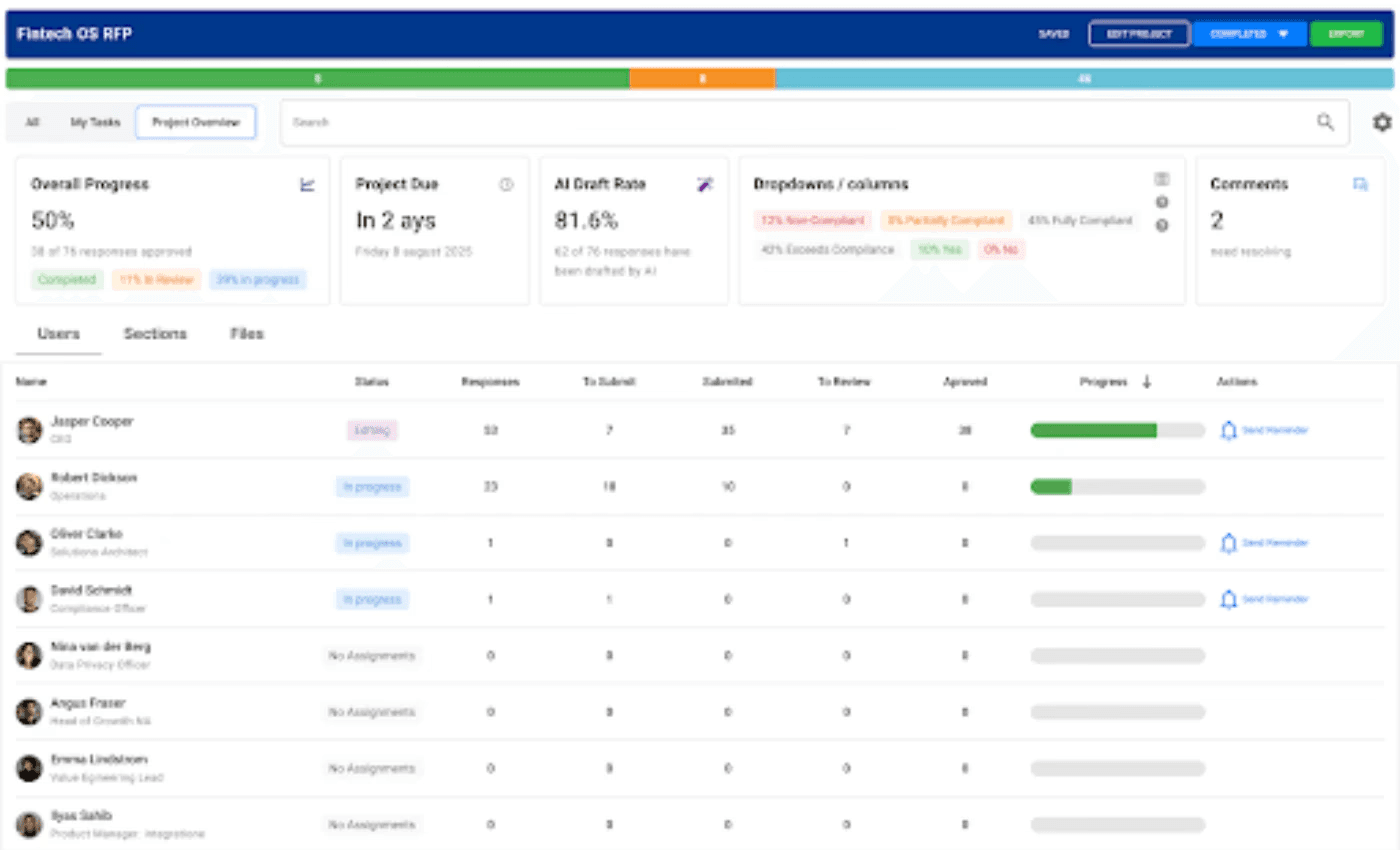
Task: Click the green Export button
Action: [1345, 33]
